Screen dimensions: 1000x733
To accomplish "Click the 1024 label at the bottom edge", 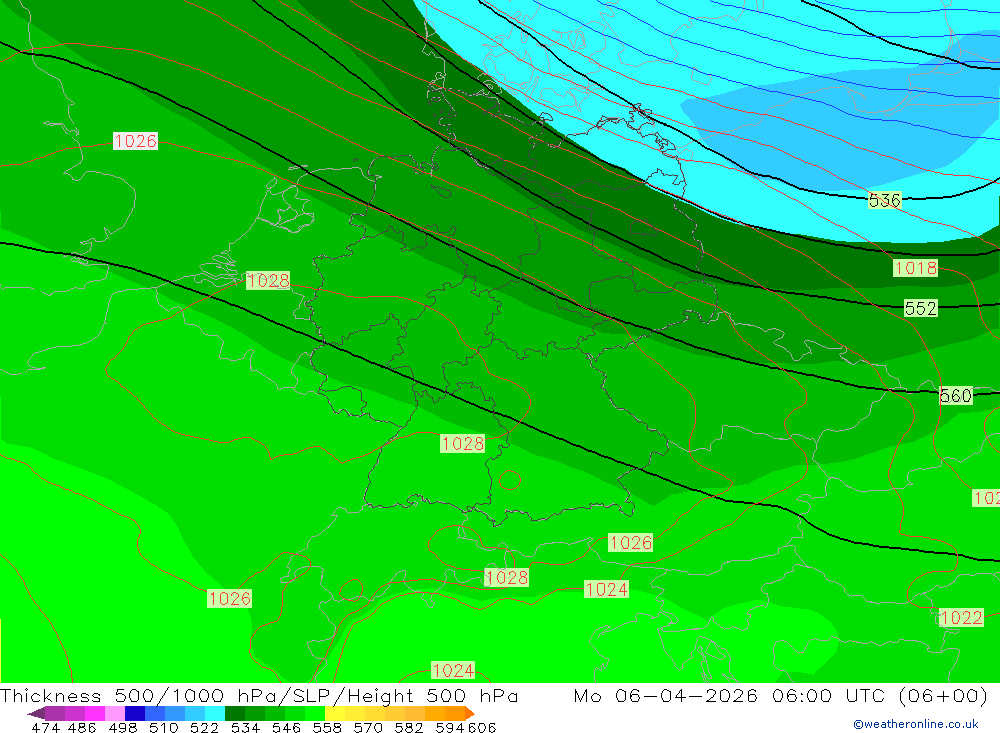I will 453,670.
